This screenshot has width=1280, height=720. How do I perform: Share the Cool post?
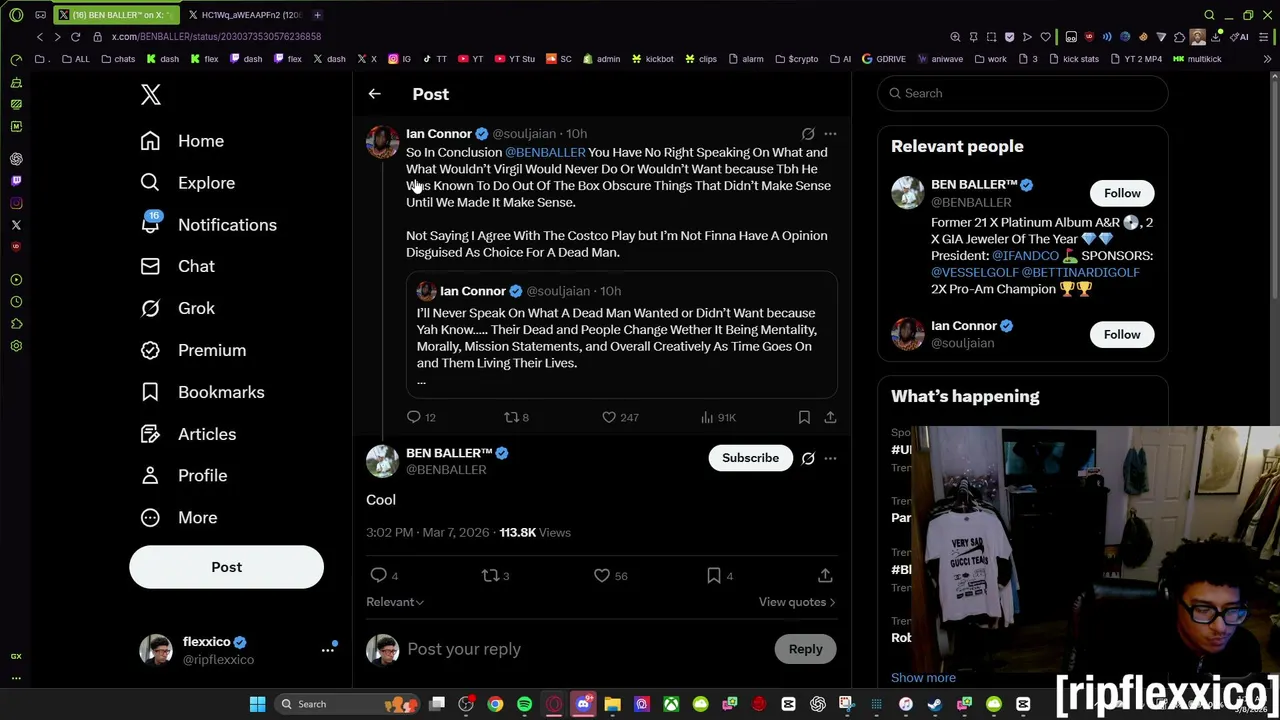coord(825,575)
